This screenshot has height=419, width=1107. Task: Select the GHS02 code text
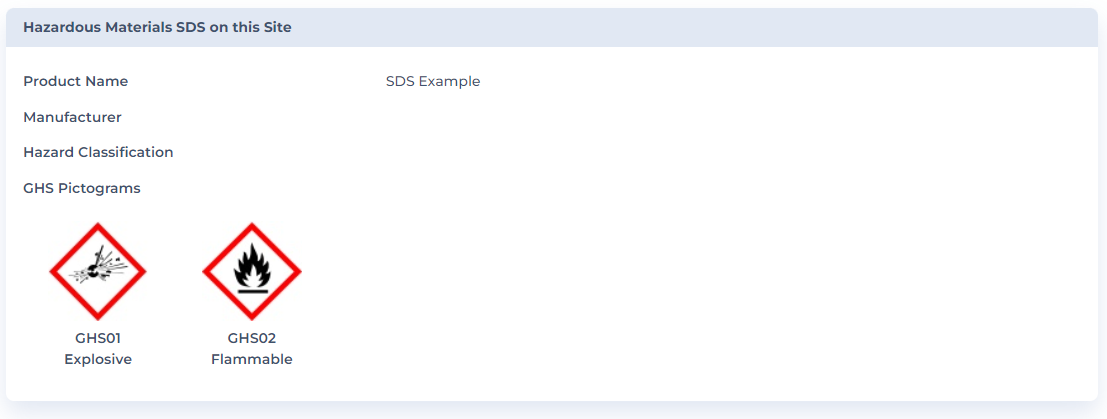click(251, 338)
